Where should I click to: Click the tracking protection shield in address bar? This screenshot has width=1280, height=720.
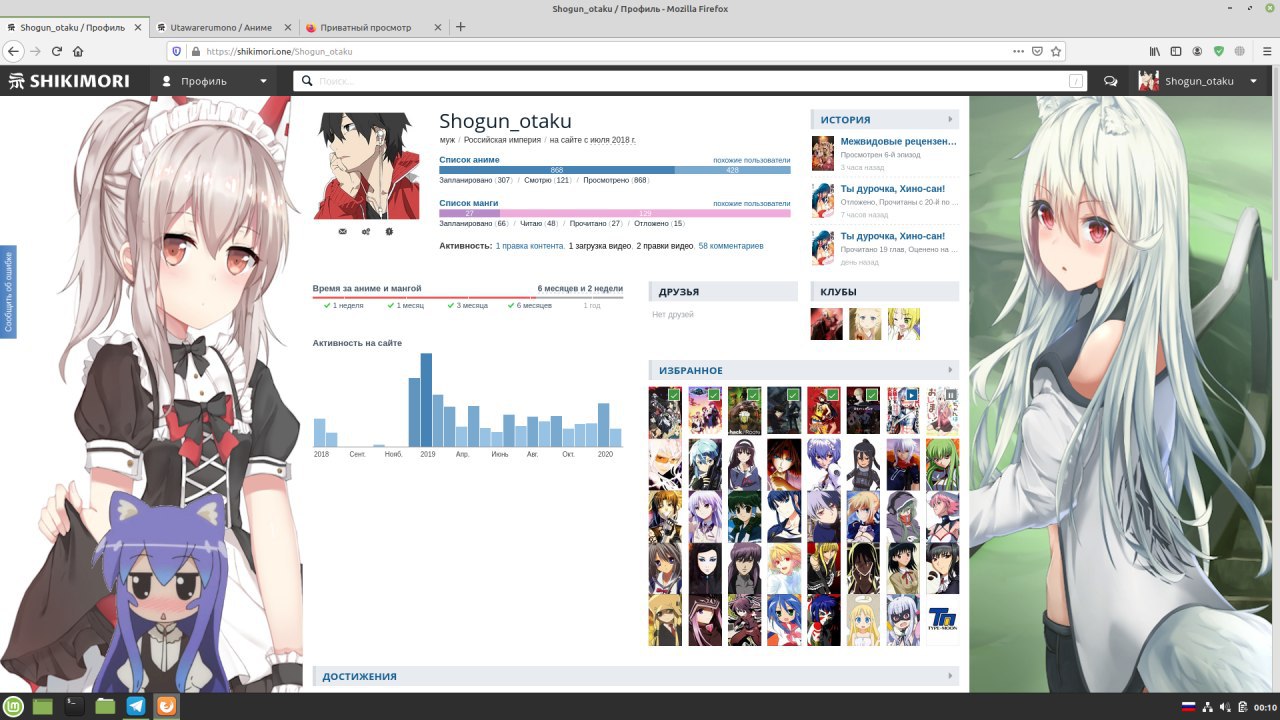(x=177, y=51)
